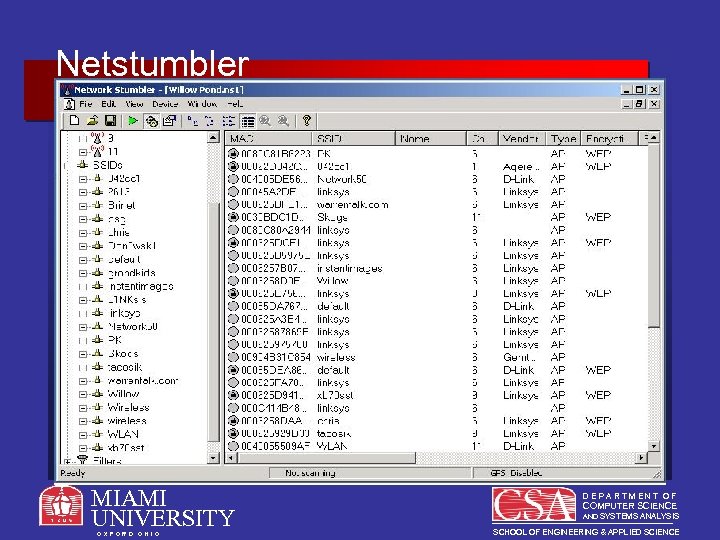The image size is (720, 540).
Task: Select the xb7Dsst item in the tree
Action: coord(126,448)
